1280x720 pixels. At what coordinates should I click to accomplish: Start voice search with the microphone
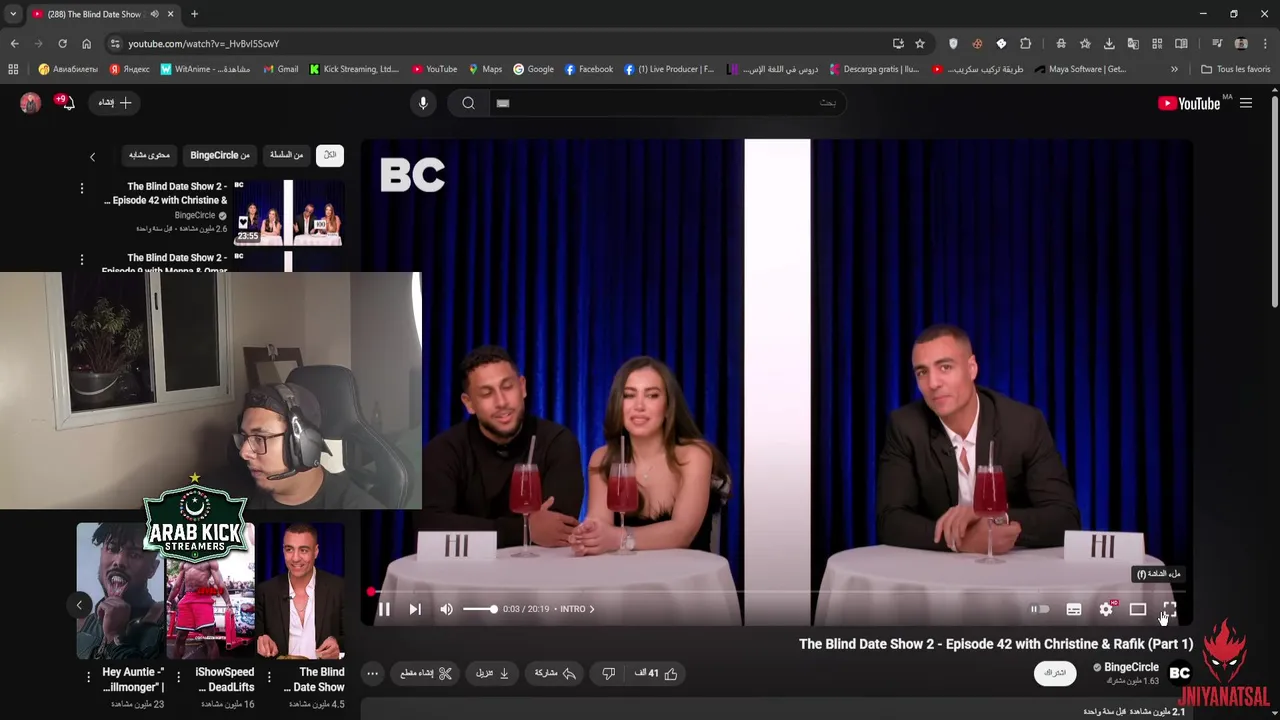(423, 103)
